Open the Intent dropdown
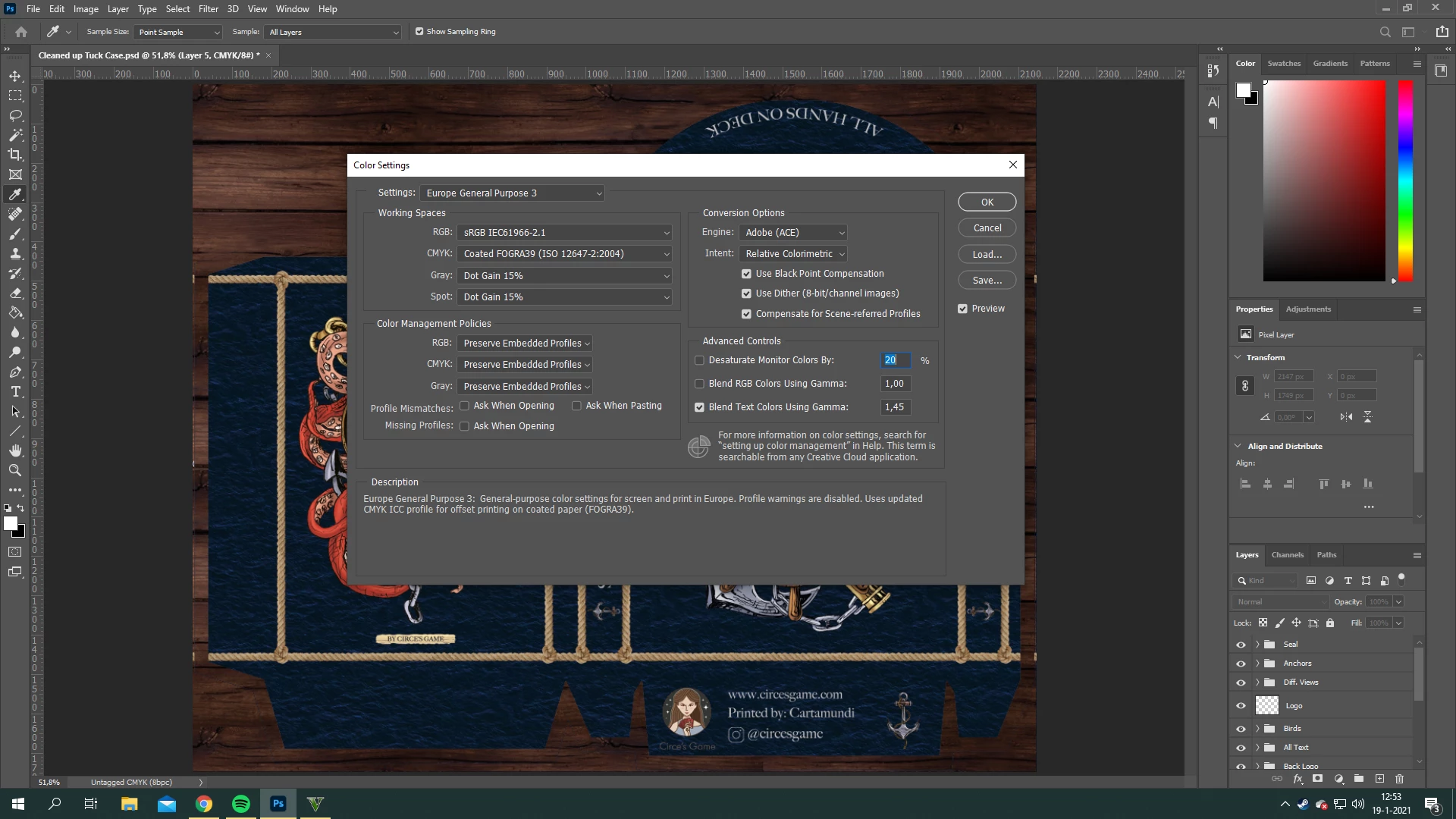This screenshot has height=819, width=1456. click(792, 254)
